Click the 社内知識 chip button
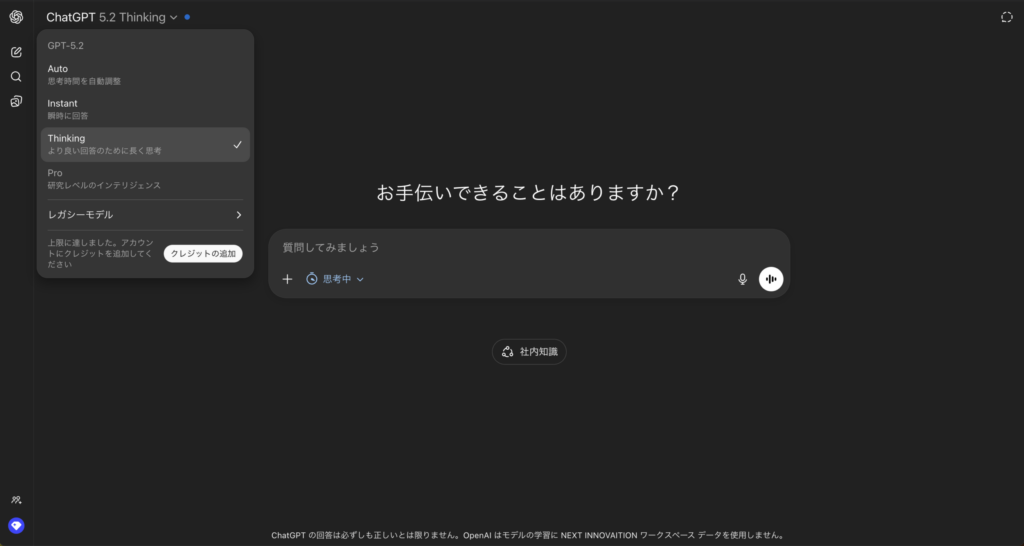The width and height of the screenshot is (1024, 546). point(529,352)
